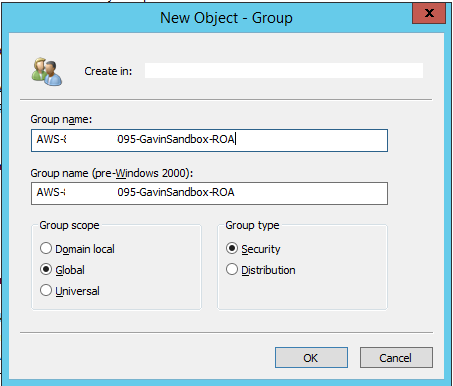Image resolution: width=453 pixels, height=386 pixels.
Task: Click the "Group name:" label
Action: (61, 119)
